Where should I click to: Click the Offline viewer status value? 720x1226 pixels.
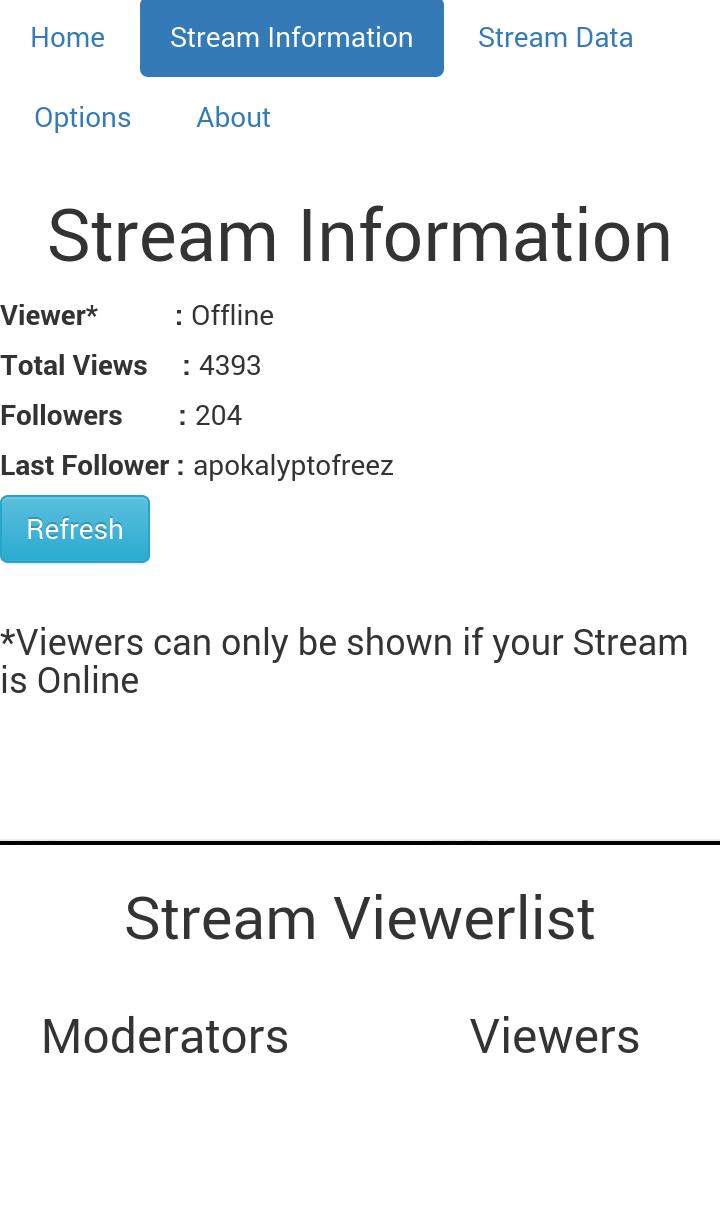(232, 316)
